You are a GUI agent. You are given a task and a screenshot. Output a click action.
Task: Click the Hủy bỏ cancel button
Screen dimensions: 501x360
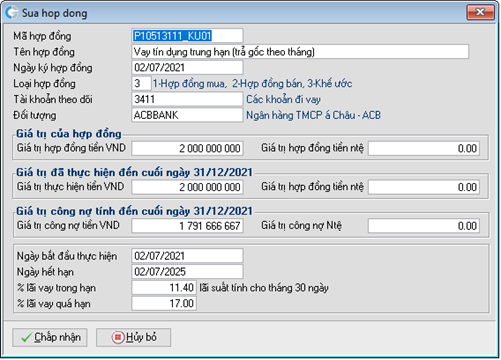tap(133, 337)
